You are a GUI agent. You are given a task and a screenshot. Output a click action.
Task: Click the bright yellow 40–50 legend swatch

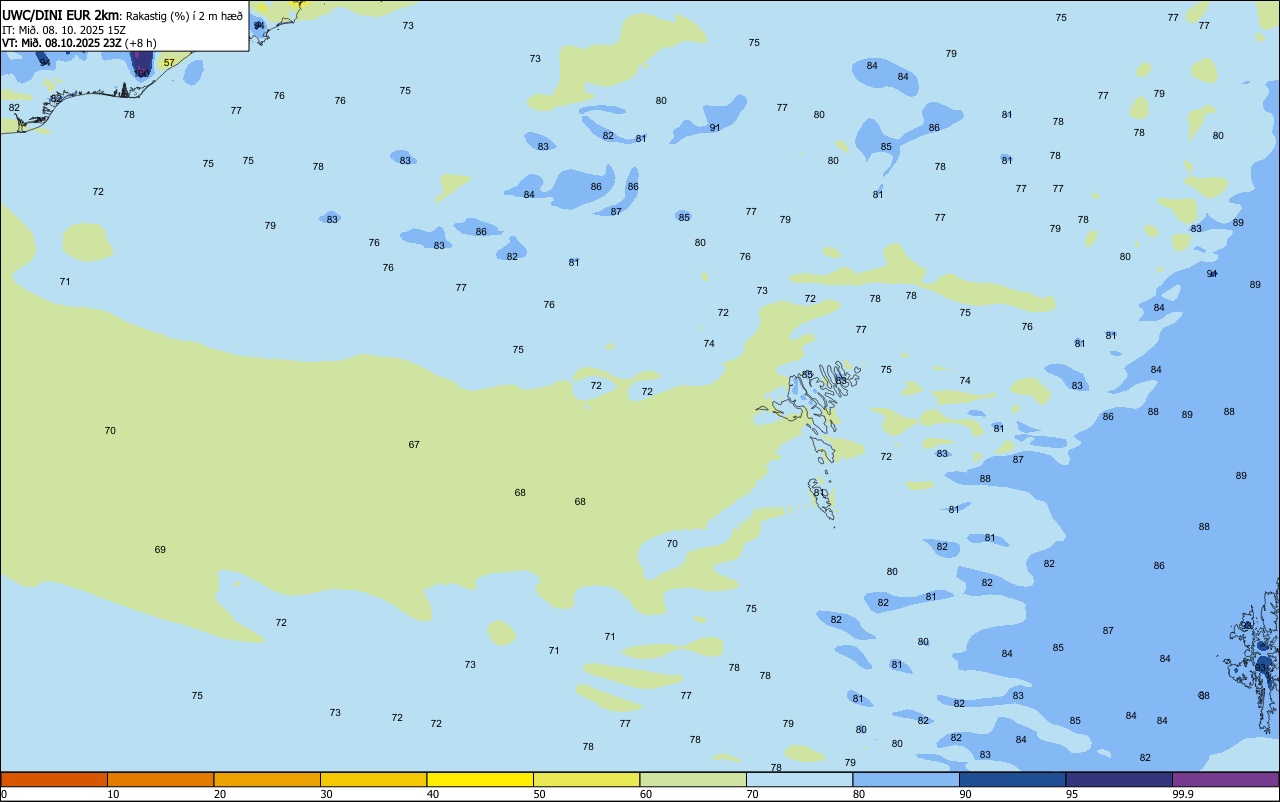480,779
